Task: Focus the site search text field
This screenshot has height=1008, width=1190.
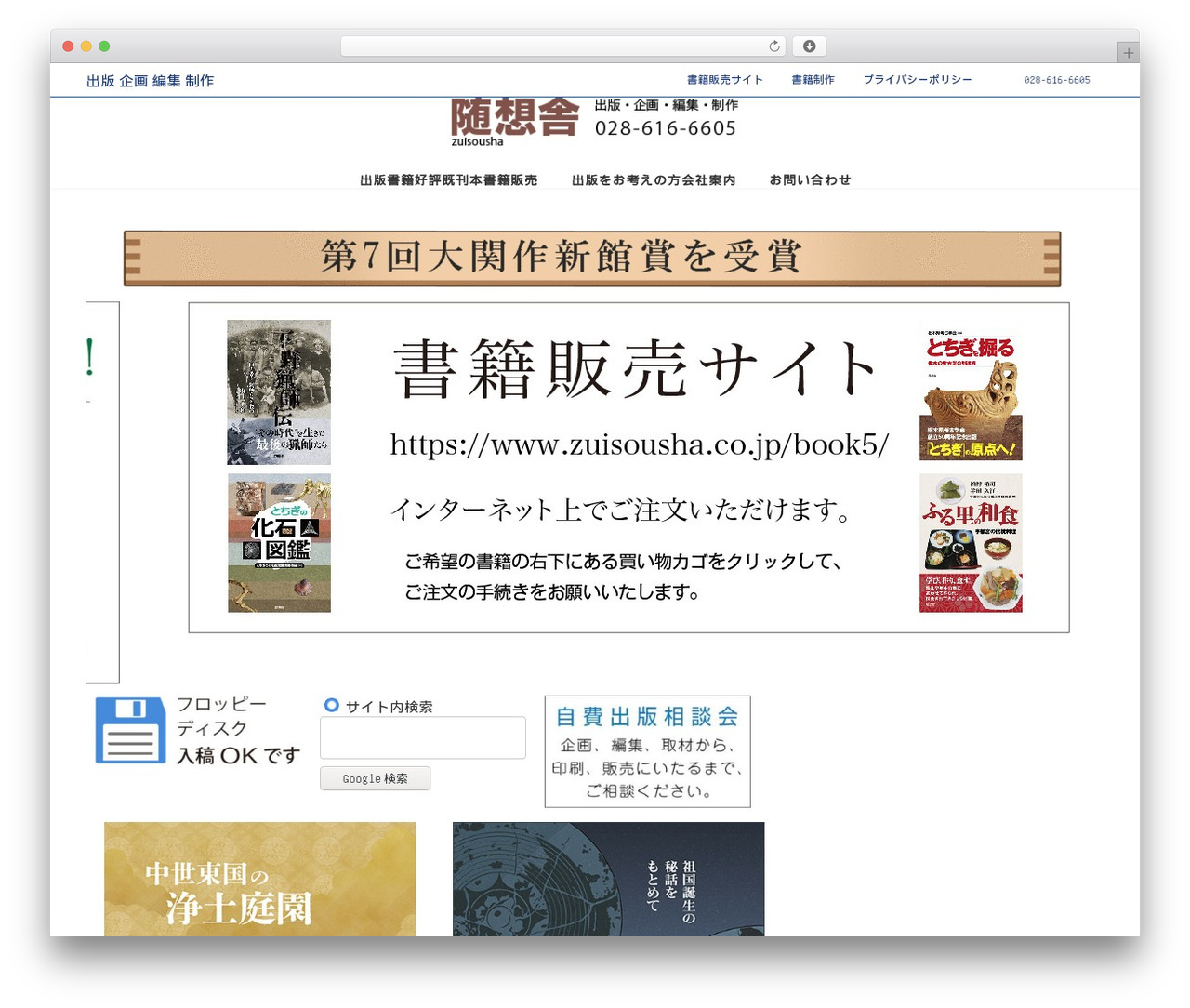Action: [x=423, y=737]
